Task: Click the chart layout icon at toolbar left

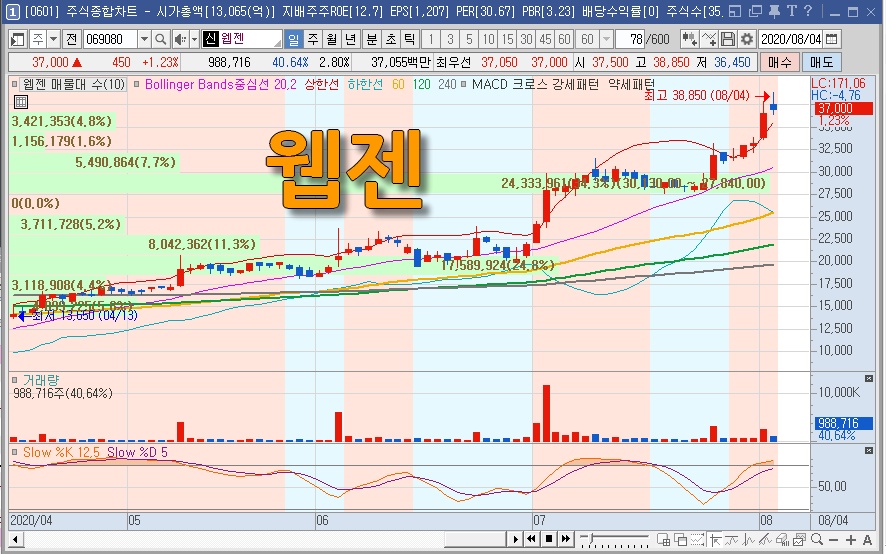Action: pos(18,39)
